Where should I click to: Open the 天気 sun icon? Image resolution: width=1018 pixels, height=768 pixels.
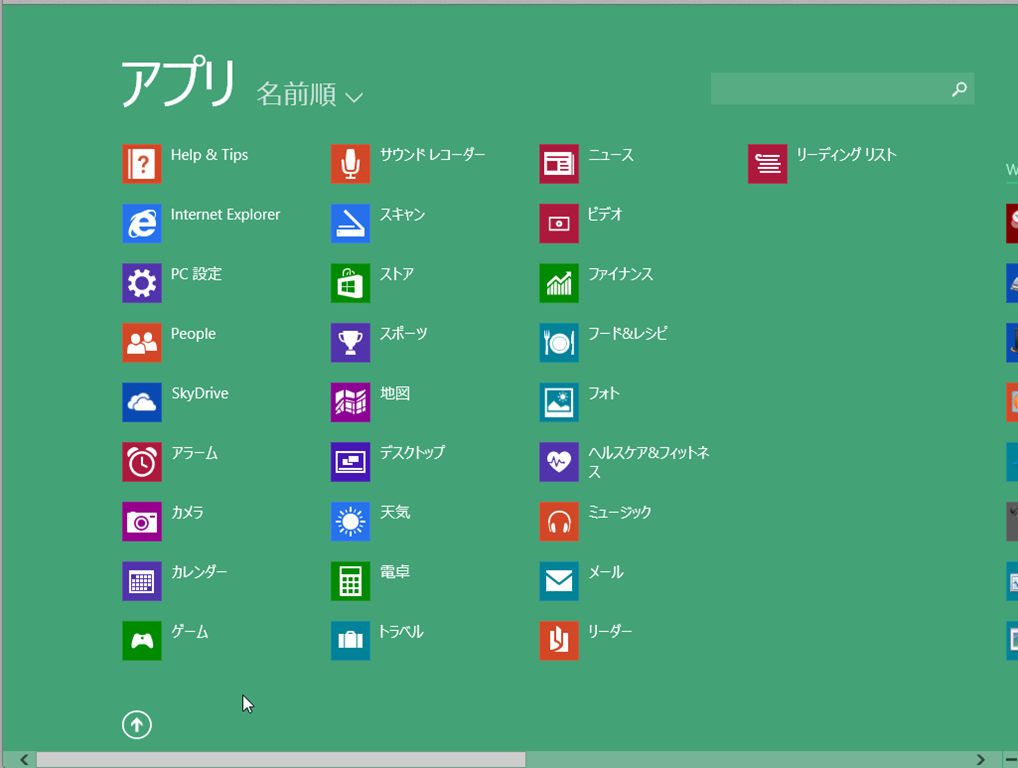point(351,522)
